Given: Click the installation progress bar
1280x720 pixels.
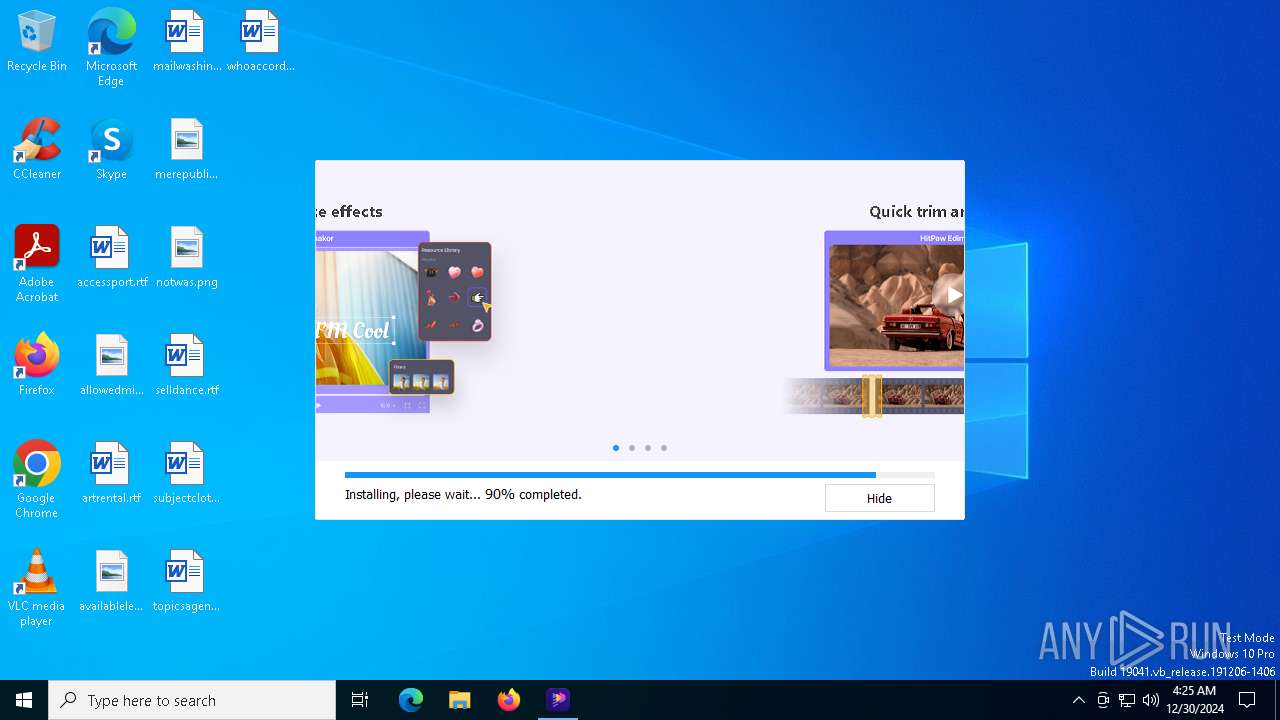Looking at the screenshot, I should (639, 475).
